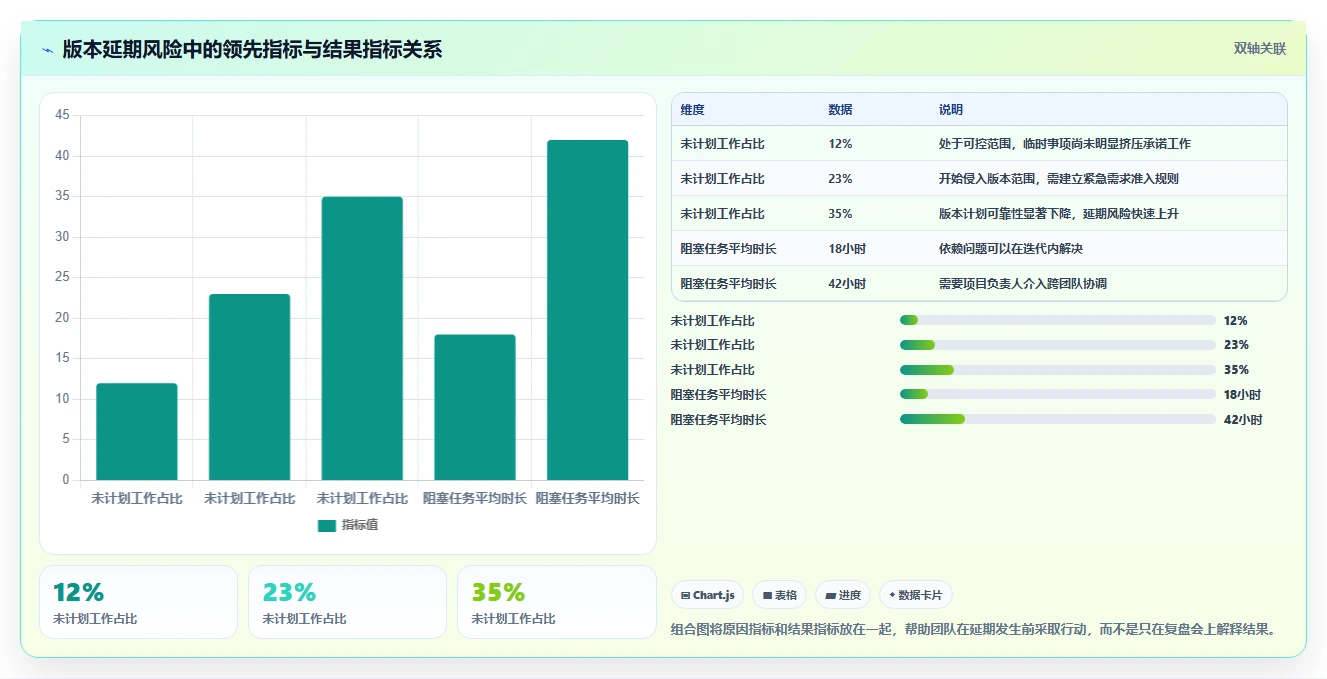Viewport: 1327px width, 679px height.
Task: Click the chart bar reaching value 23
Action: click(x=249, y=387)
